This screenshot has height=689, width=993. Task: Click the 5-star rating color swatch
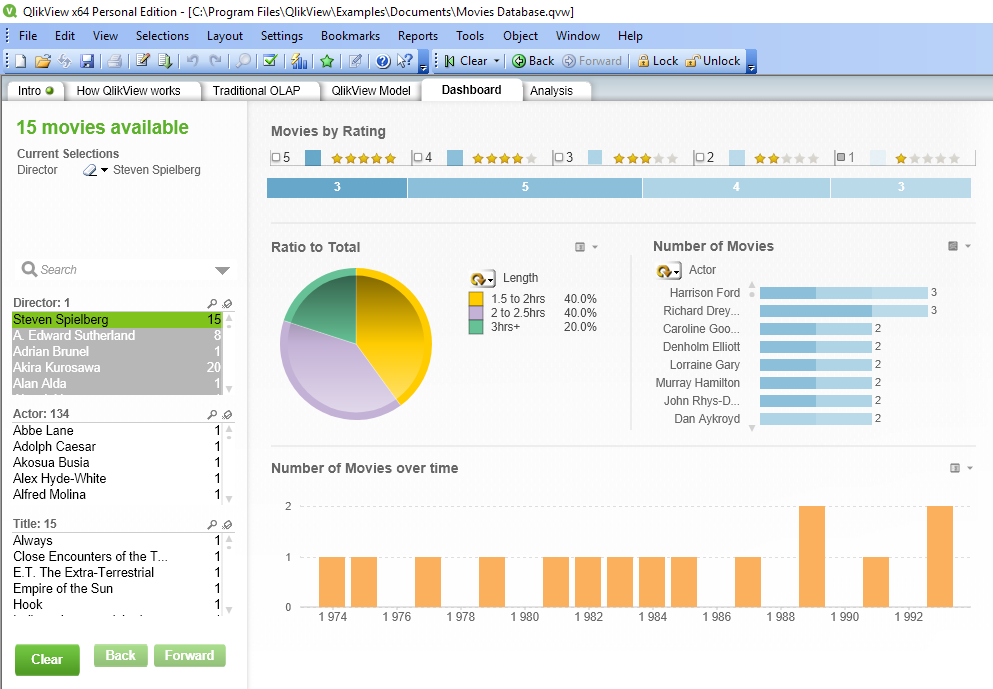click(313, 158)
